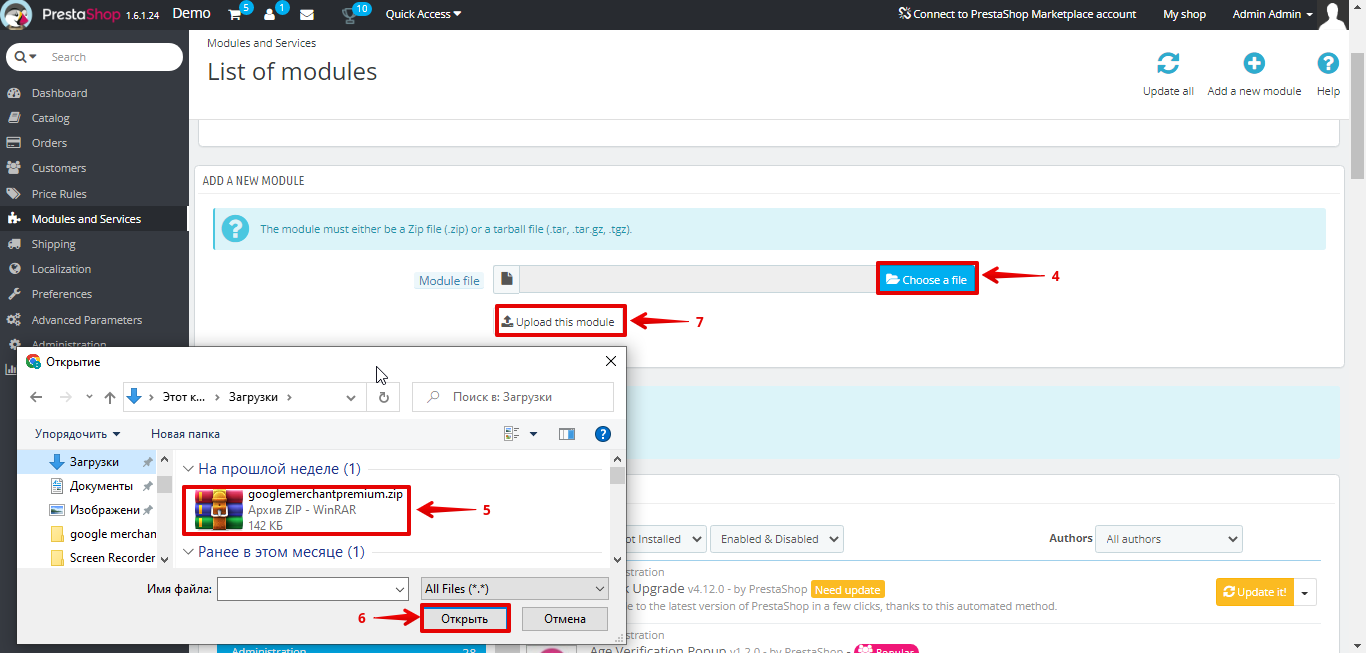Open the trophy achievements icon
Image resolution: width=1366 pixels, height=653 pixels.
pos(348,15)
